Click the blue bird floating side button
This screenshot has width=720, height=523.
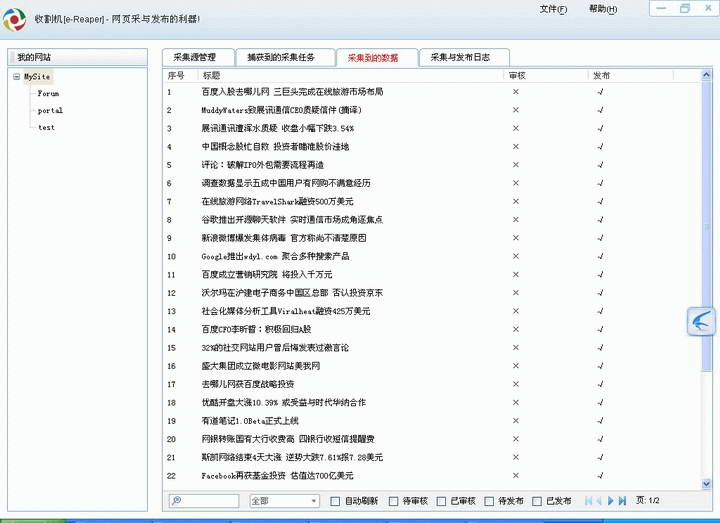(701, 321)
